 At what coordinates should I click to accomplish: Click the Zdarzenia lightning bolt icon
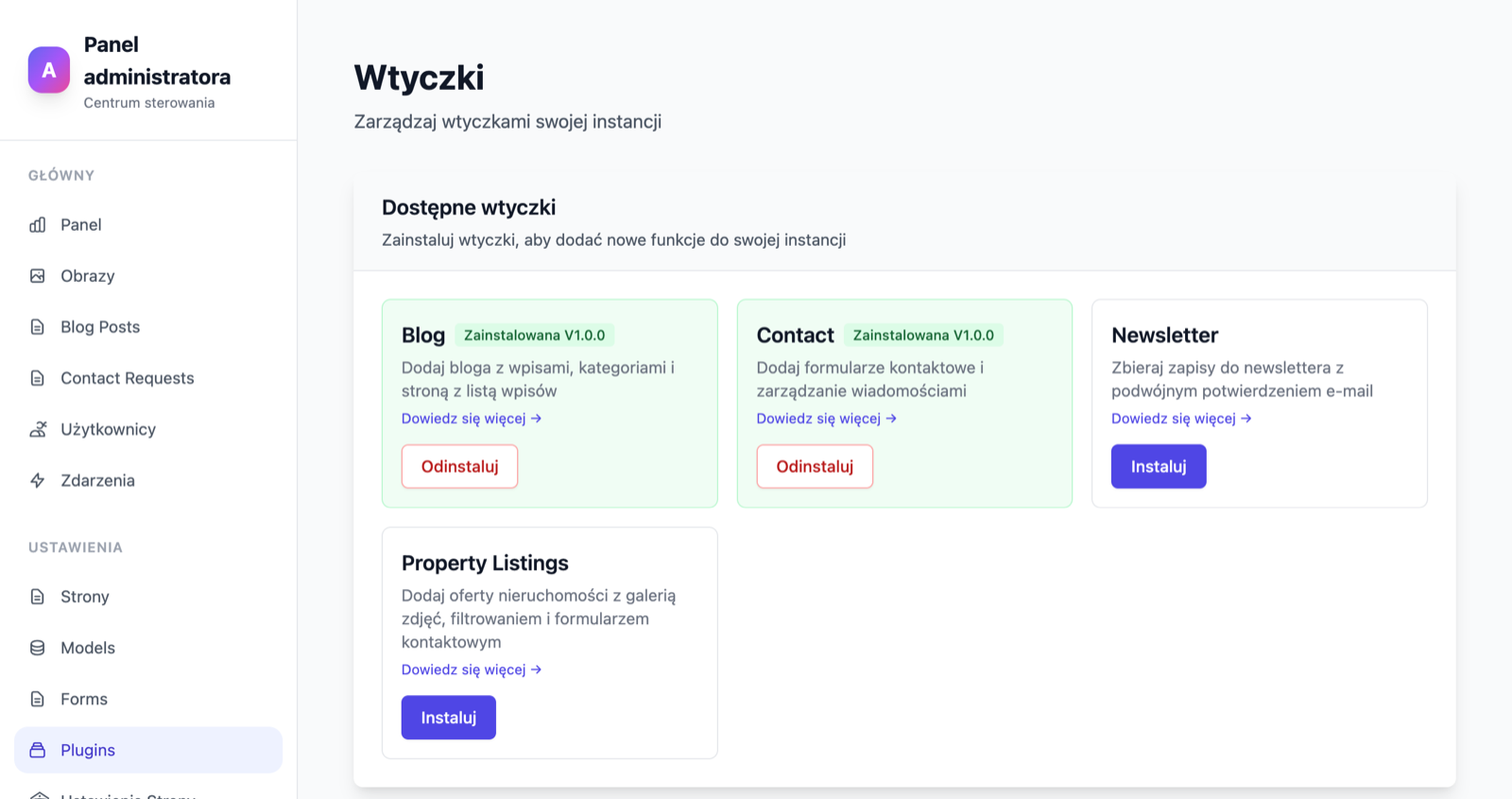coord(38,480)
